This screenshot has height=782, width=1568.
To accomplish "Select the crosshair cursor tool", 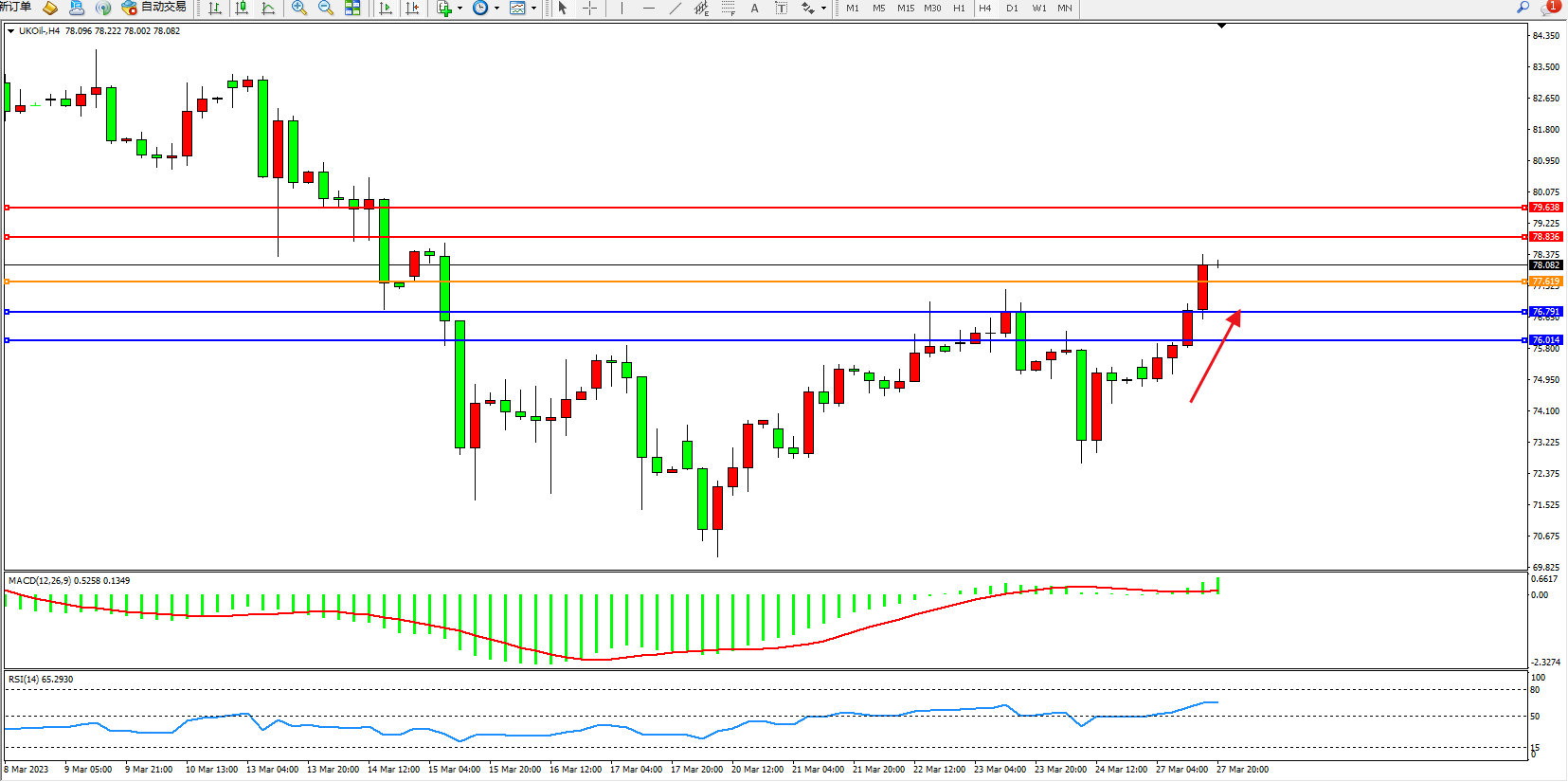I will click(x=589, y=9).
